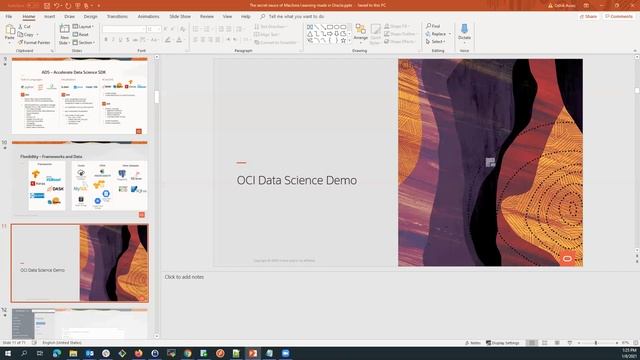Start Dictate microphone
The width and height of the screenshot is (640, 360).
click(x=464, y=33)
